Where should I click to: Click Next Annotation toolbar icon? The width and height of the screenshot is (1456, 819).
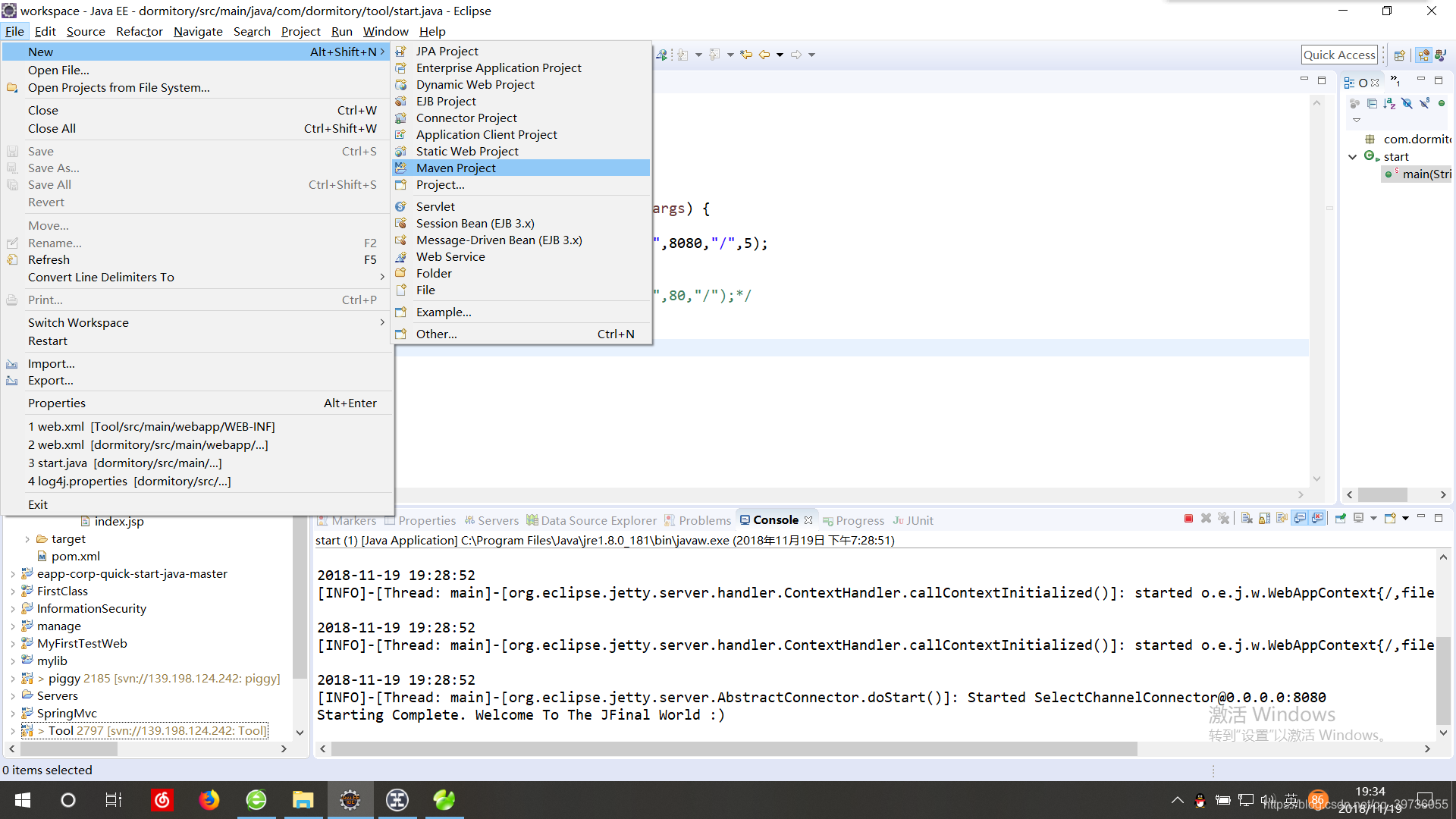(682, 55)
